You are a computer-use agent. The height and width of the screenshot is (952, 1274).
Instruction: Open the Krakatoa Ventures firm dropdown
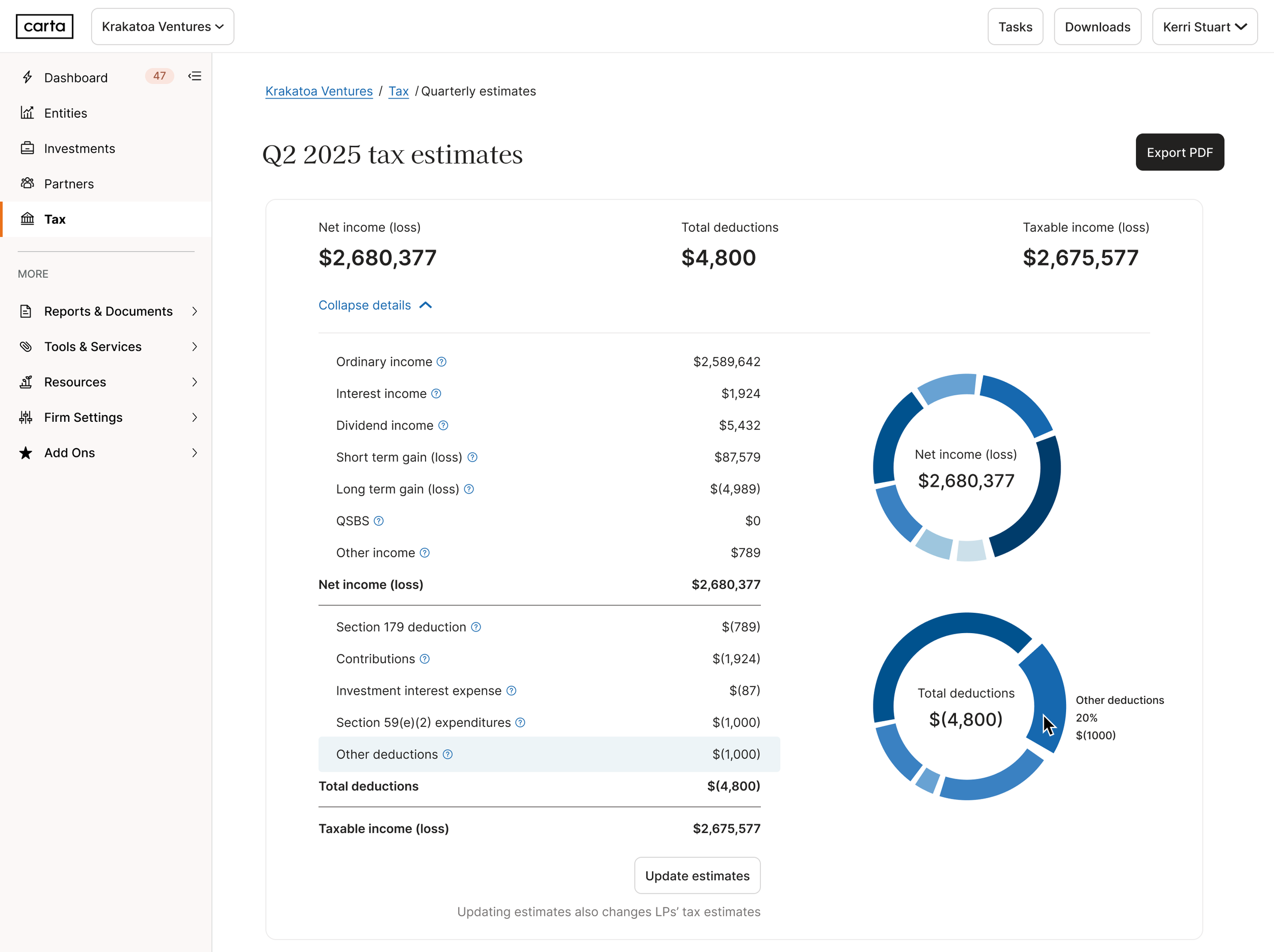163,26
